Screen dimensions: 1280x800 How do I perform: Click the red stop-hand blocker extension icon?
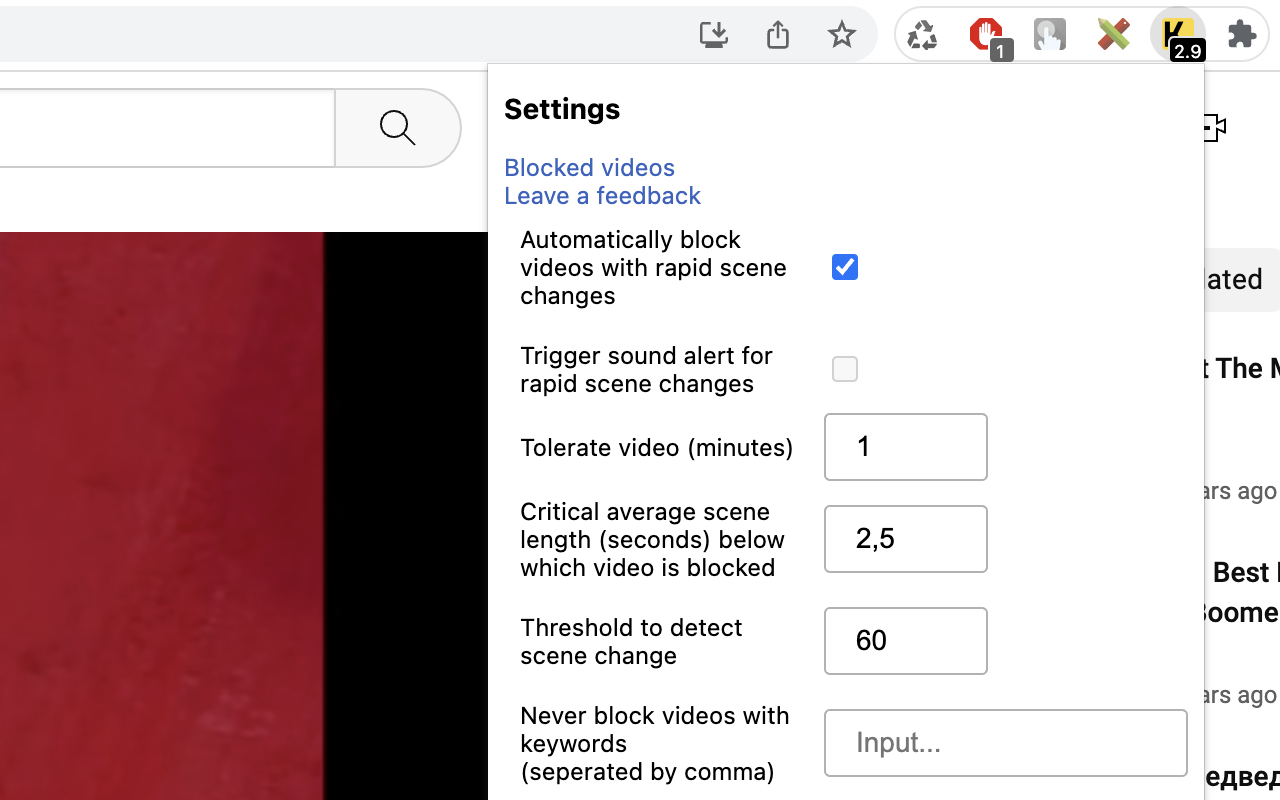pos(985,33)
